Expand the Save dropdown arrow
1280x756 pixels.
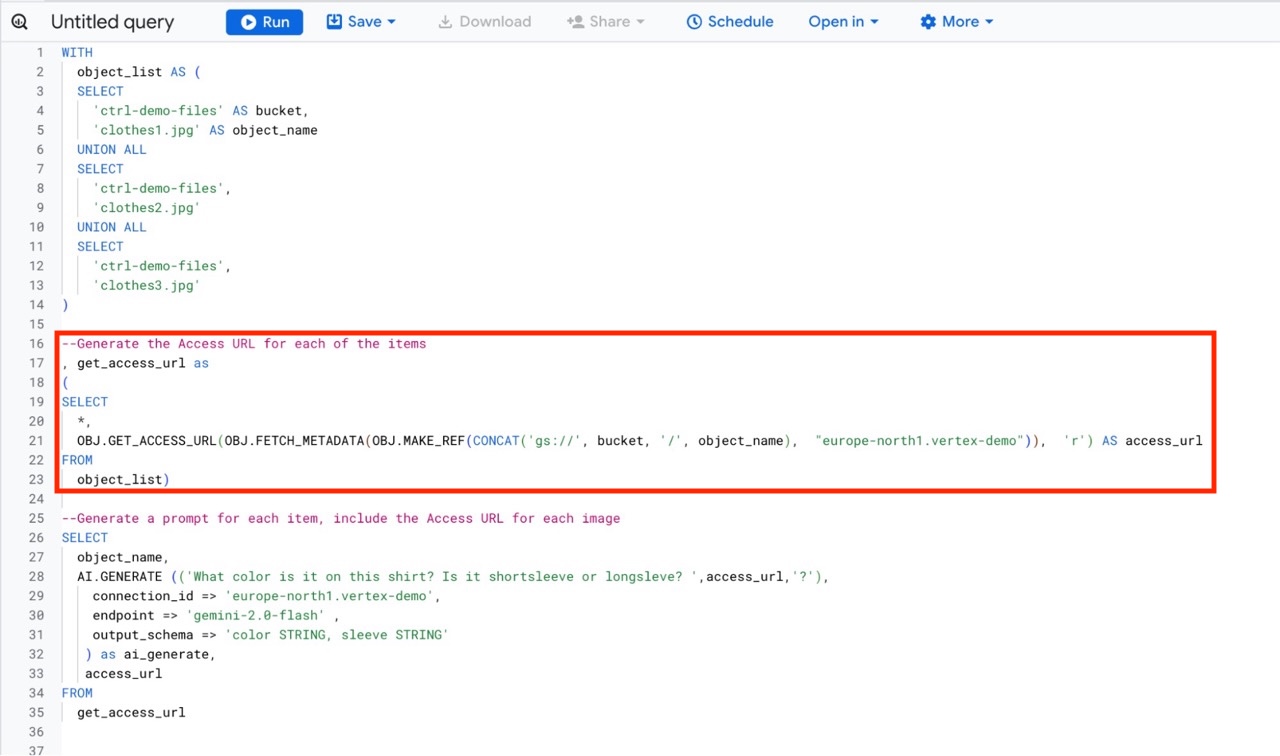[x=391, y=22]
